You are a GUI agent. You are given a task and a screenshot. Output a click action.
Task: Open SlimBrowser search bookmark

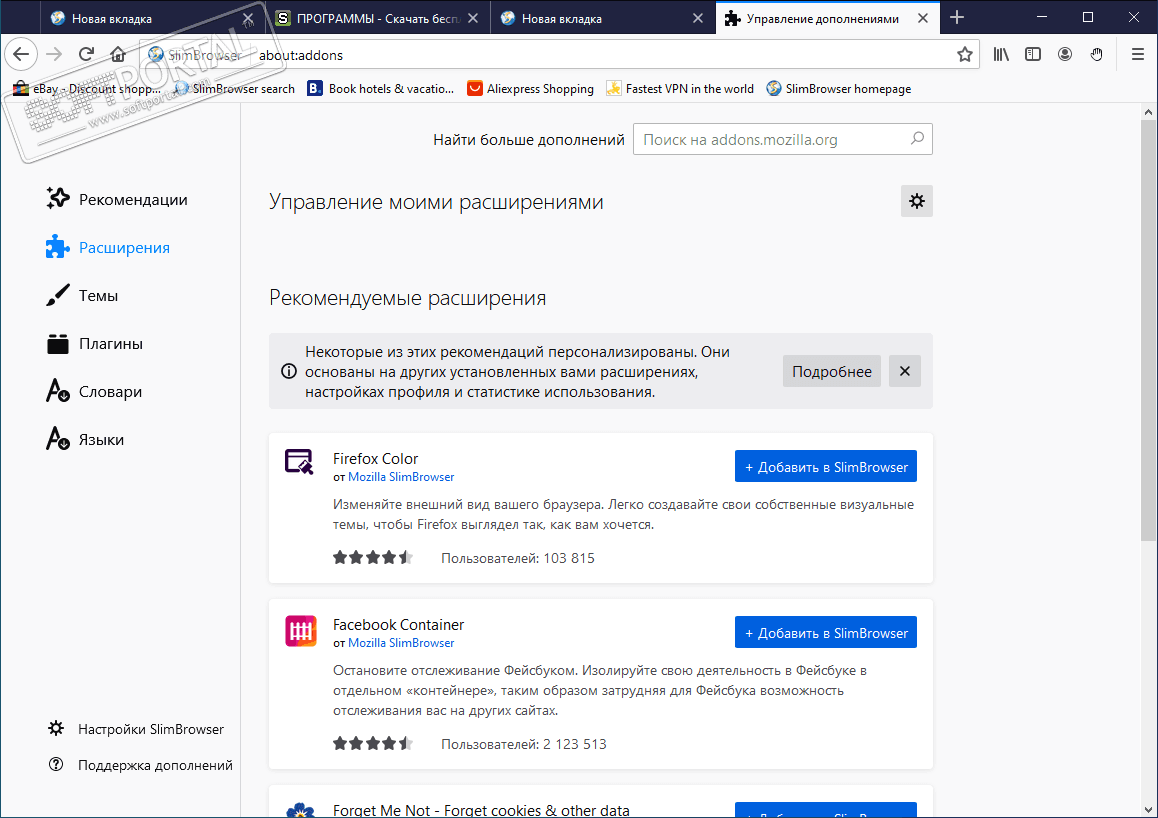pos(235,89)
